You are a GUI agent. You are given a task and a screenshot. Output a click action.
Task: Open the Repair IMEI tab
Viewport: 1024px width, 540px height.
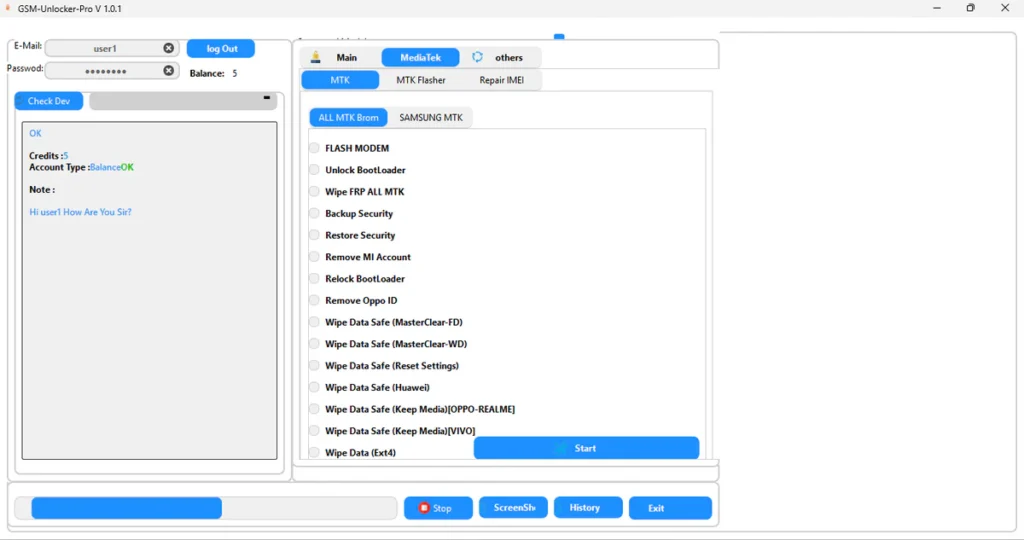508,80
